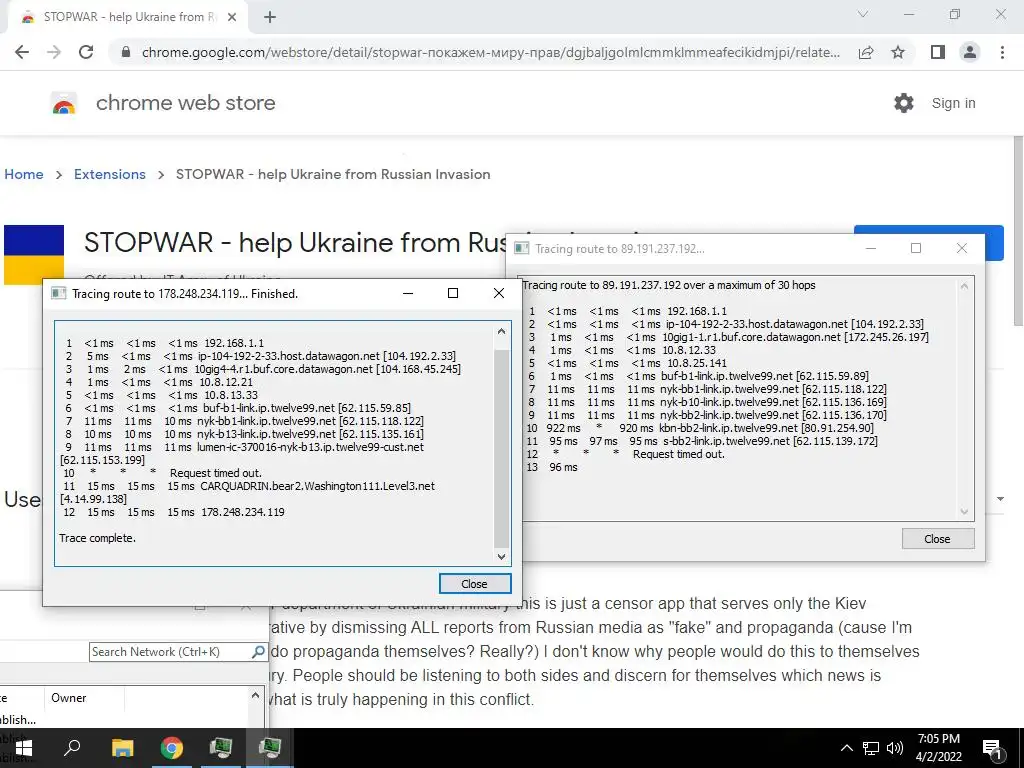Go back in Chrome navigation

point(22,52)
